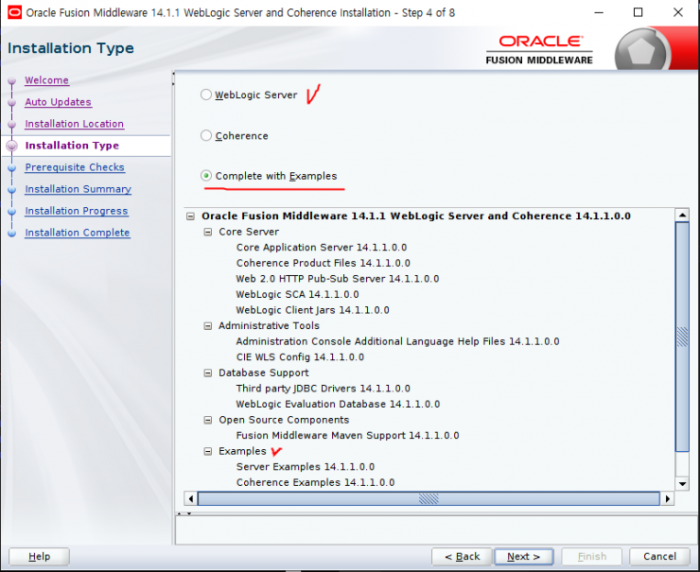Click the Back button

[462, 557]
